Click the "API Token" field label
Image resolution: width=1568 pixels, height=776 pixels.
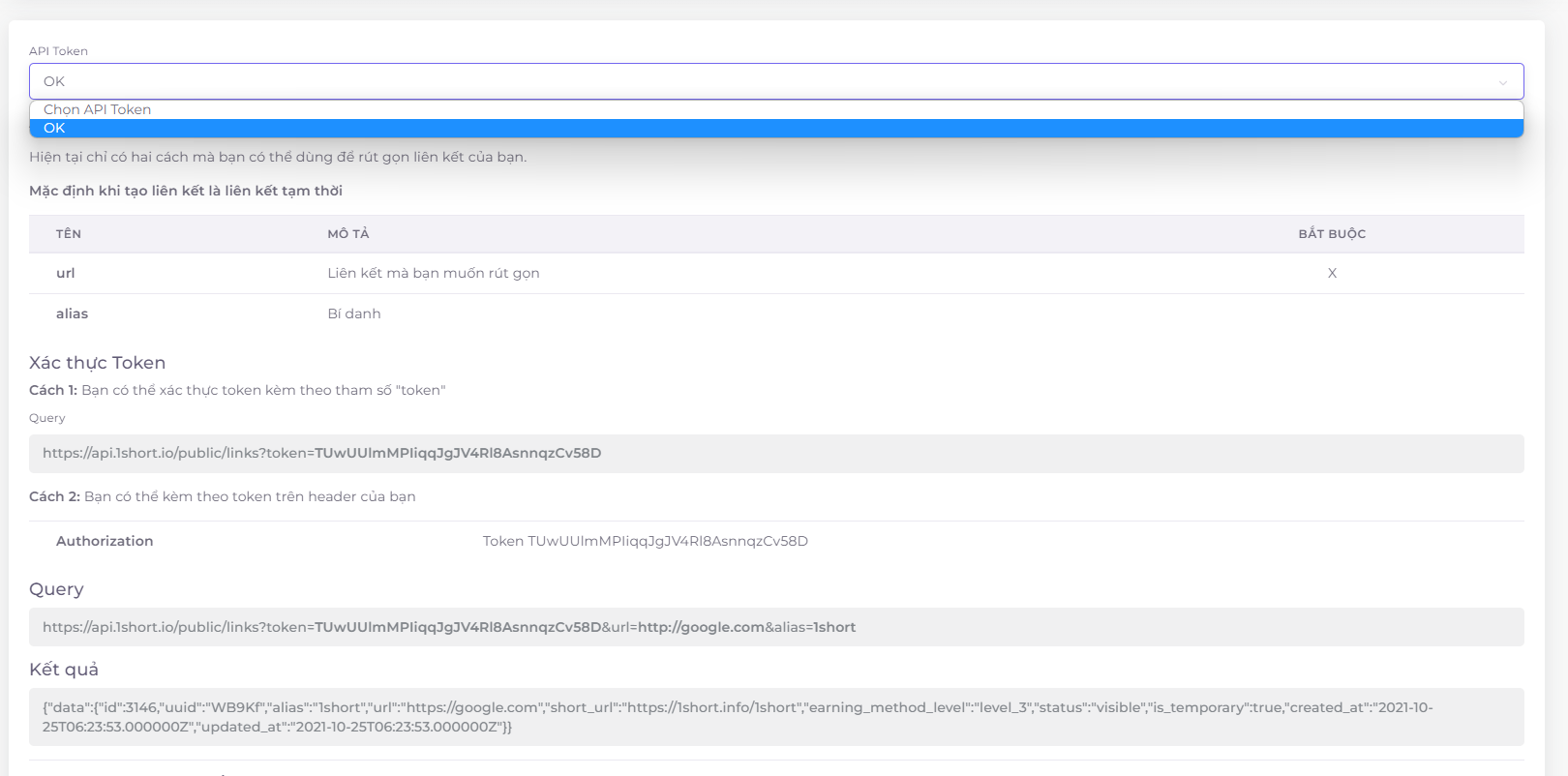[58, 51]
